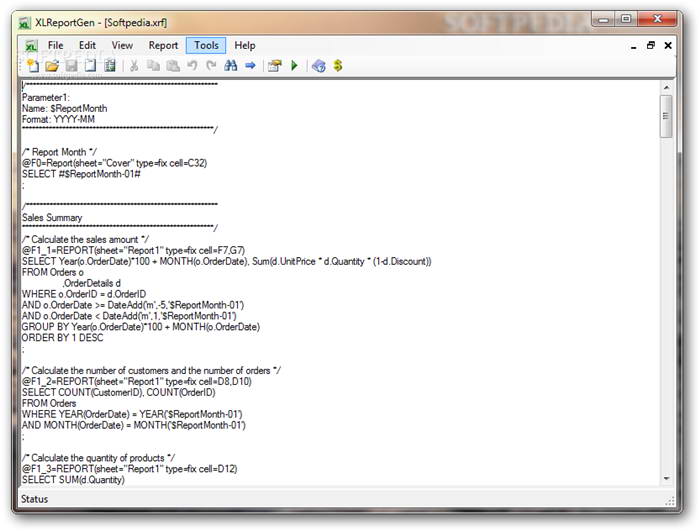Image resolution: width=700 pixels, height=531 pixels.
Task: Click the status bar resize grip
Action: tap(670, 502)
